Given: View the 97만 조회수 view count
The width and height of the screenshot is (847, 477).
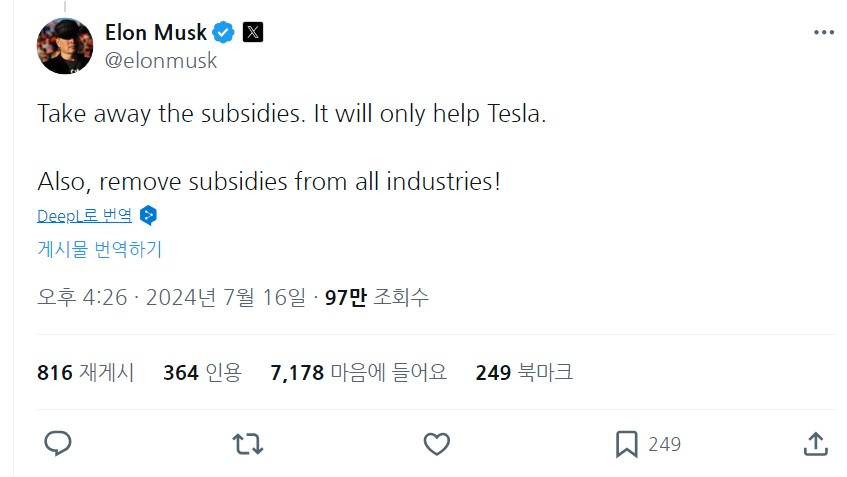Looking at the screenshot, I should pyautogui.click(x=377, y=297).
